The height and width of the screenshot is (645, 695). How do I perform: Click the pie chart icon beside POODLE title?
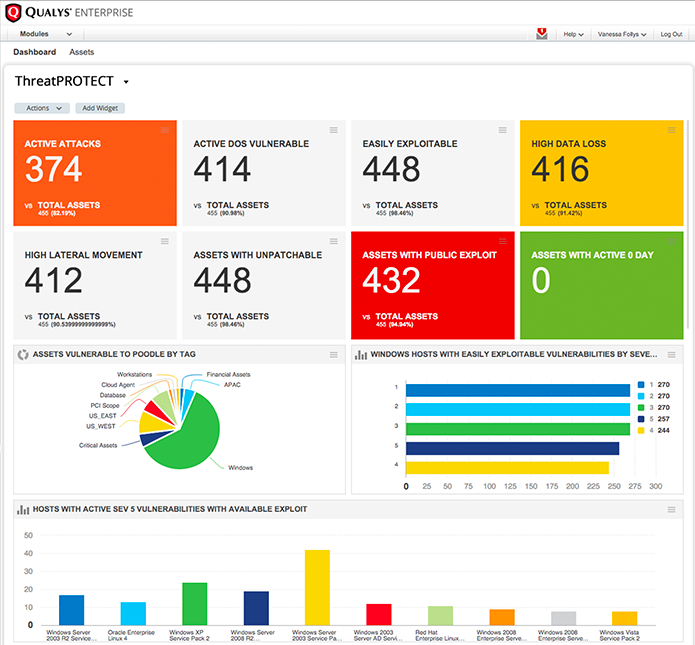pos(23,355)
